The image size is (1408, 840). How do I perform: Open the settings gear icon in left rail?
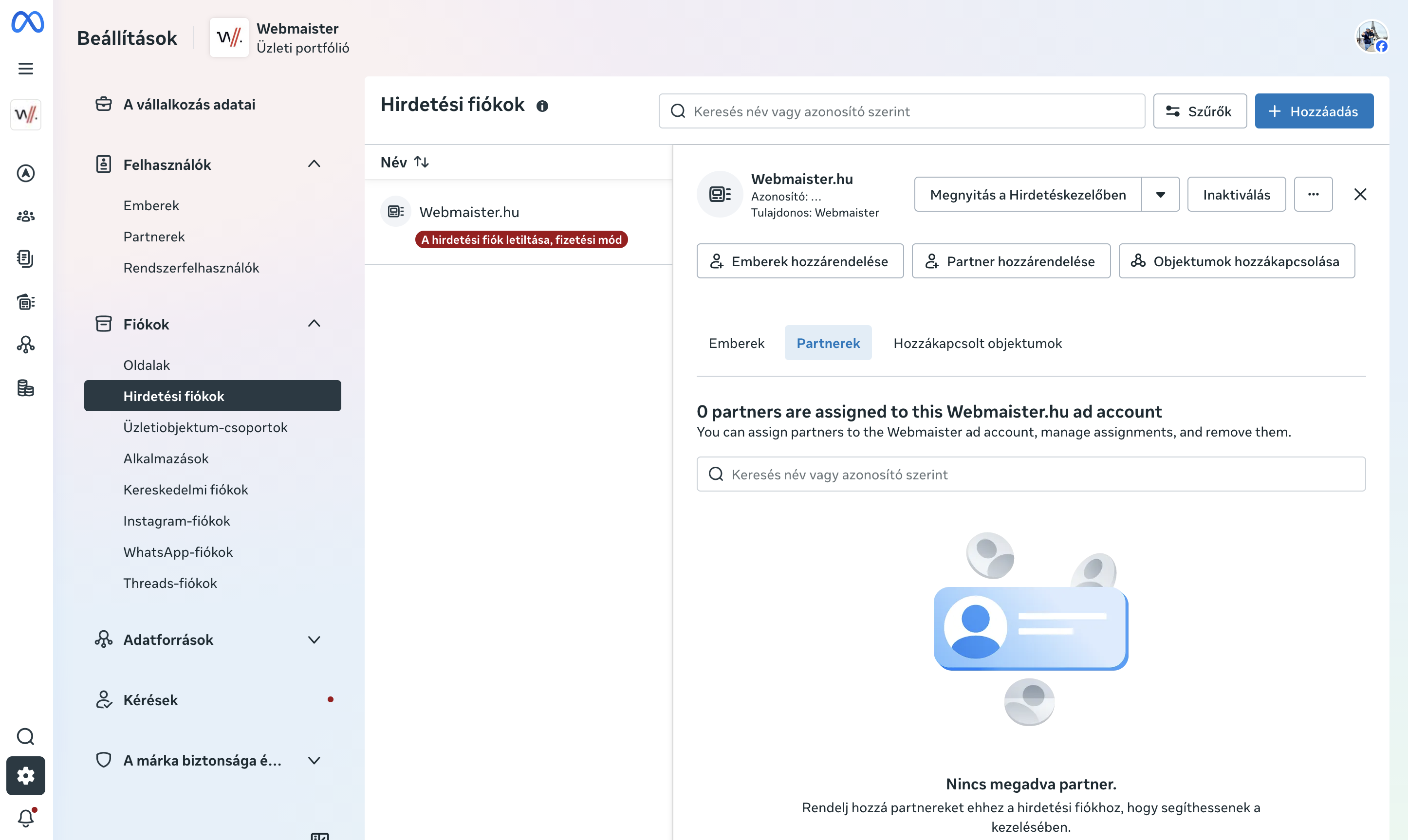[x=25, y=775]
